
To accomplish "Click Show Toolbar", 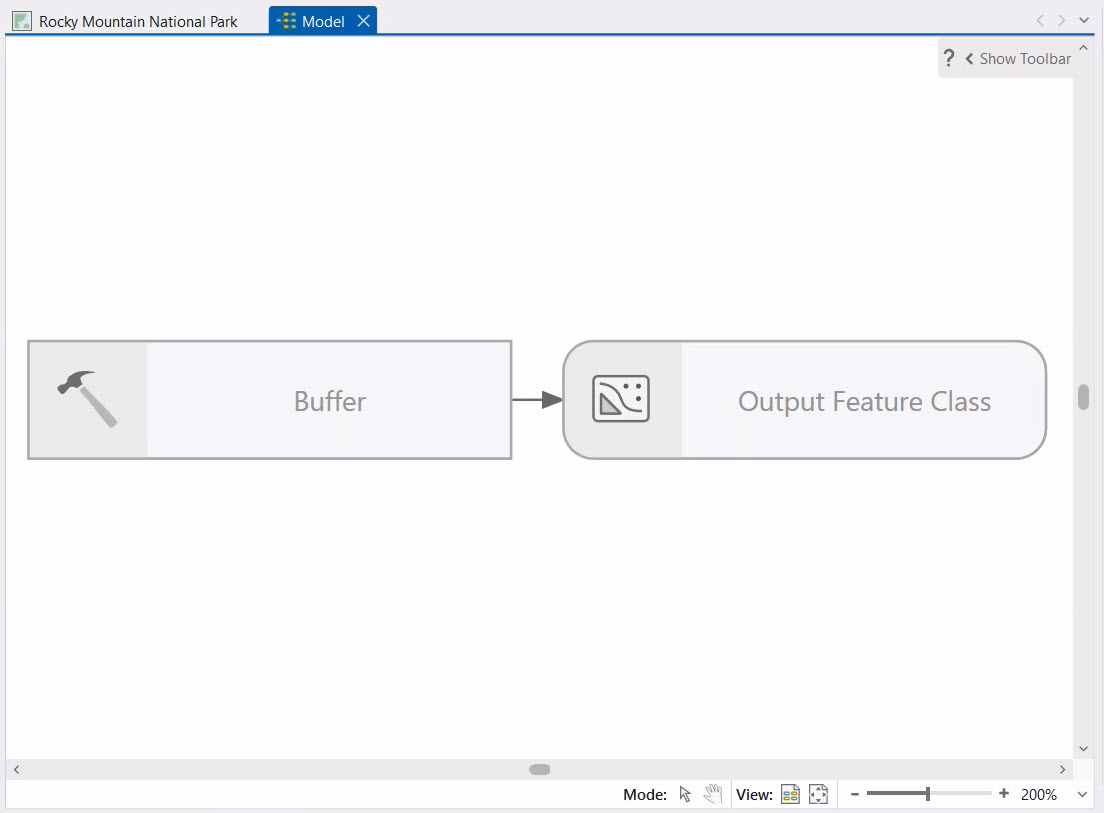I will coord(1025,58).
